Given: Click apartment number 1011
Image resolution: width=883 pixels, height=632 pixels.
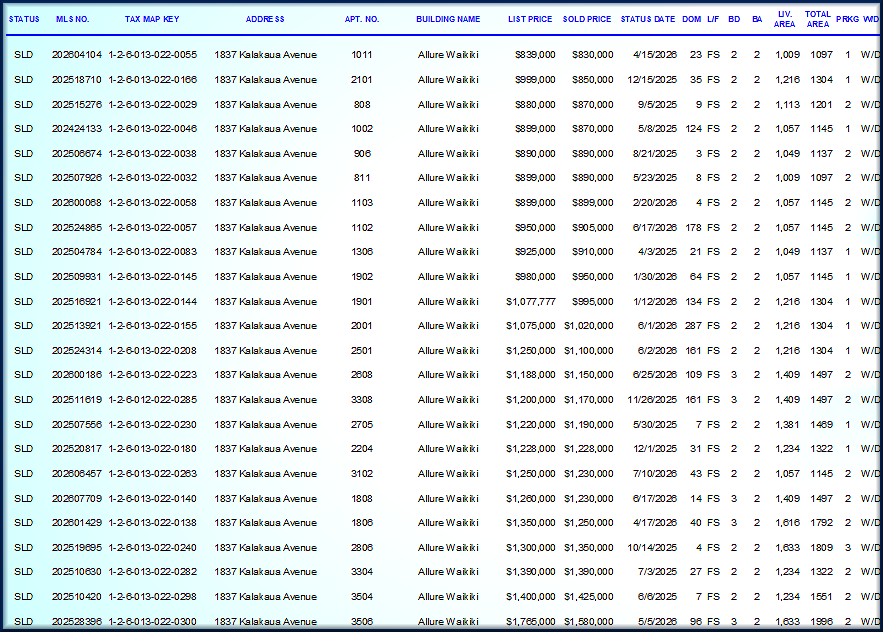Looking at the screenshot, I should click(x=362, y=55).
